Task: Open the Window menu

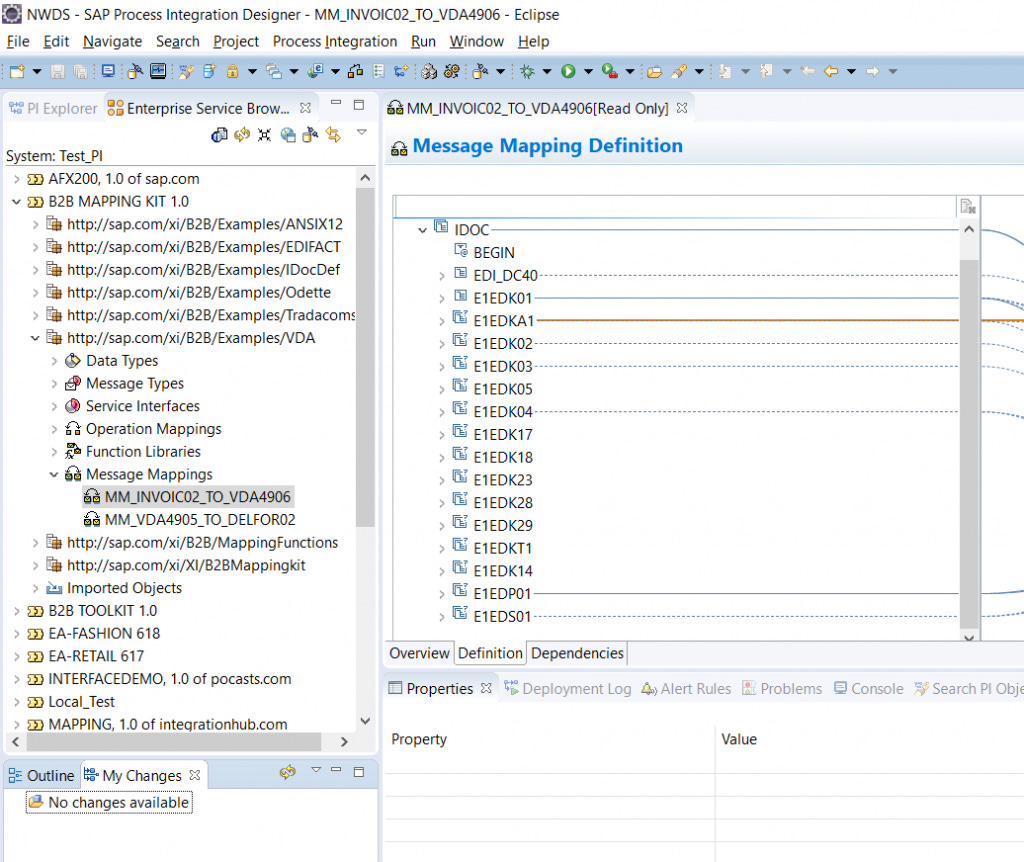Action: 476,41
